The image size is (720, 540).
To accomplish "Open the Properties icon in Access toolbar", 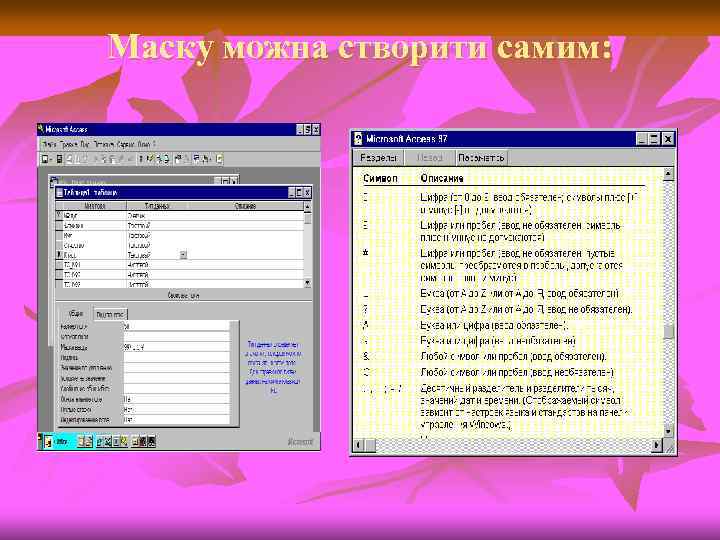I will click(179, 159).
